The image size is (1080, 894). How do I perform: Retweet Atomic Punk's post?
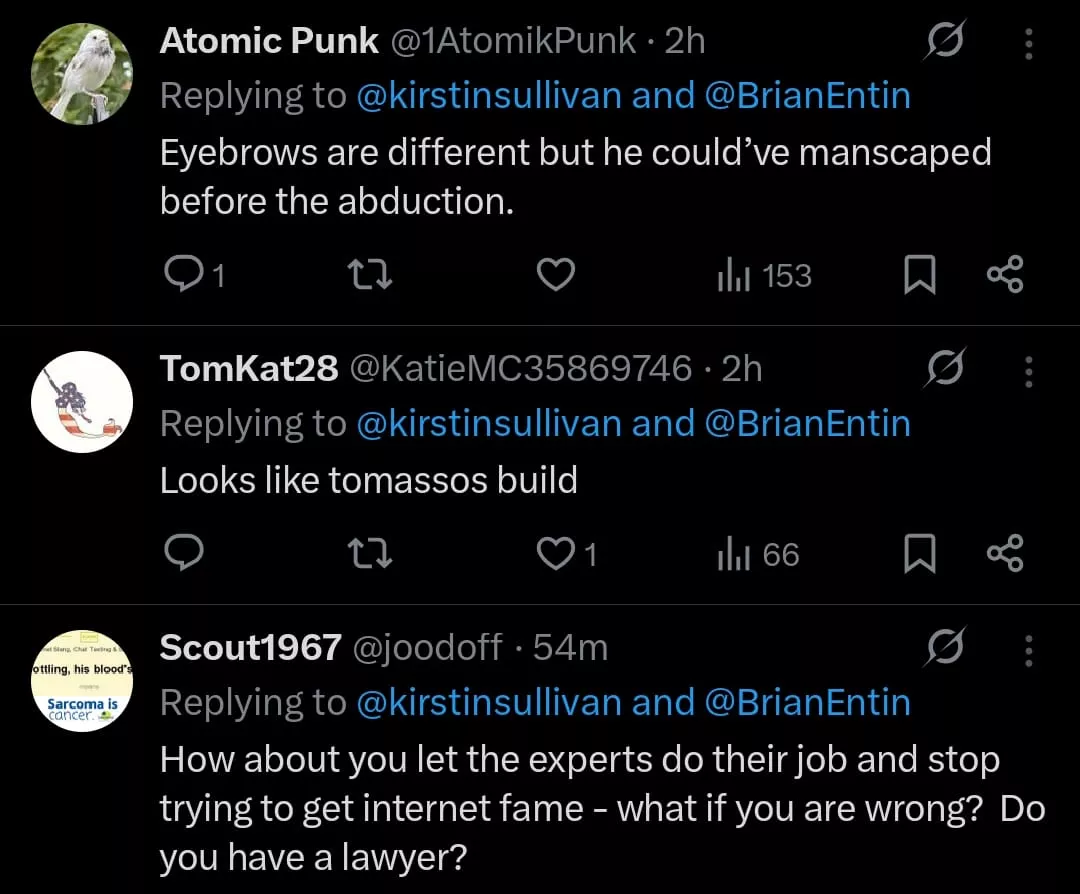click(375, 275)
